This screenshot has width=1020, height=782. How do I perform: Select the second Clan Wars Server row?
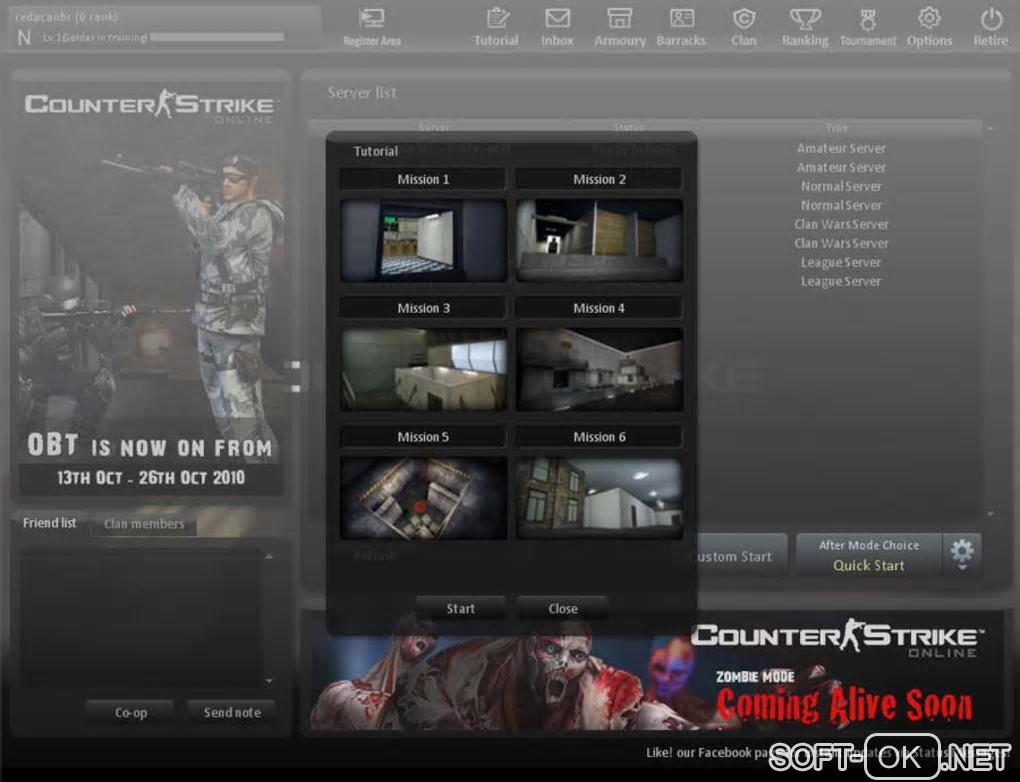841,243
